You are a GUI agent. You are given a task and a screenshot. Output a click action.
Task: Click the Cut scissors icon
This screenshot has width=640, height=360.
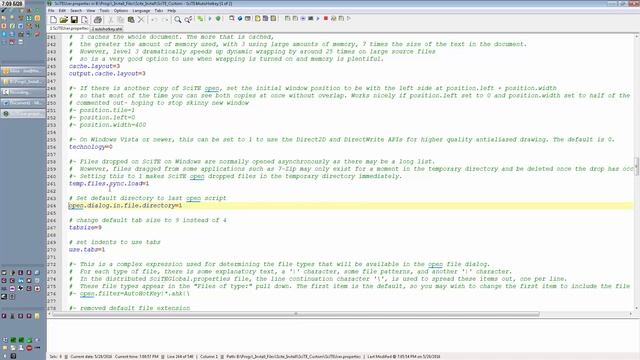111,19
